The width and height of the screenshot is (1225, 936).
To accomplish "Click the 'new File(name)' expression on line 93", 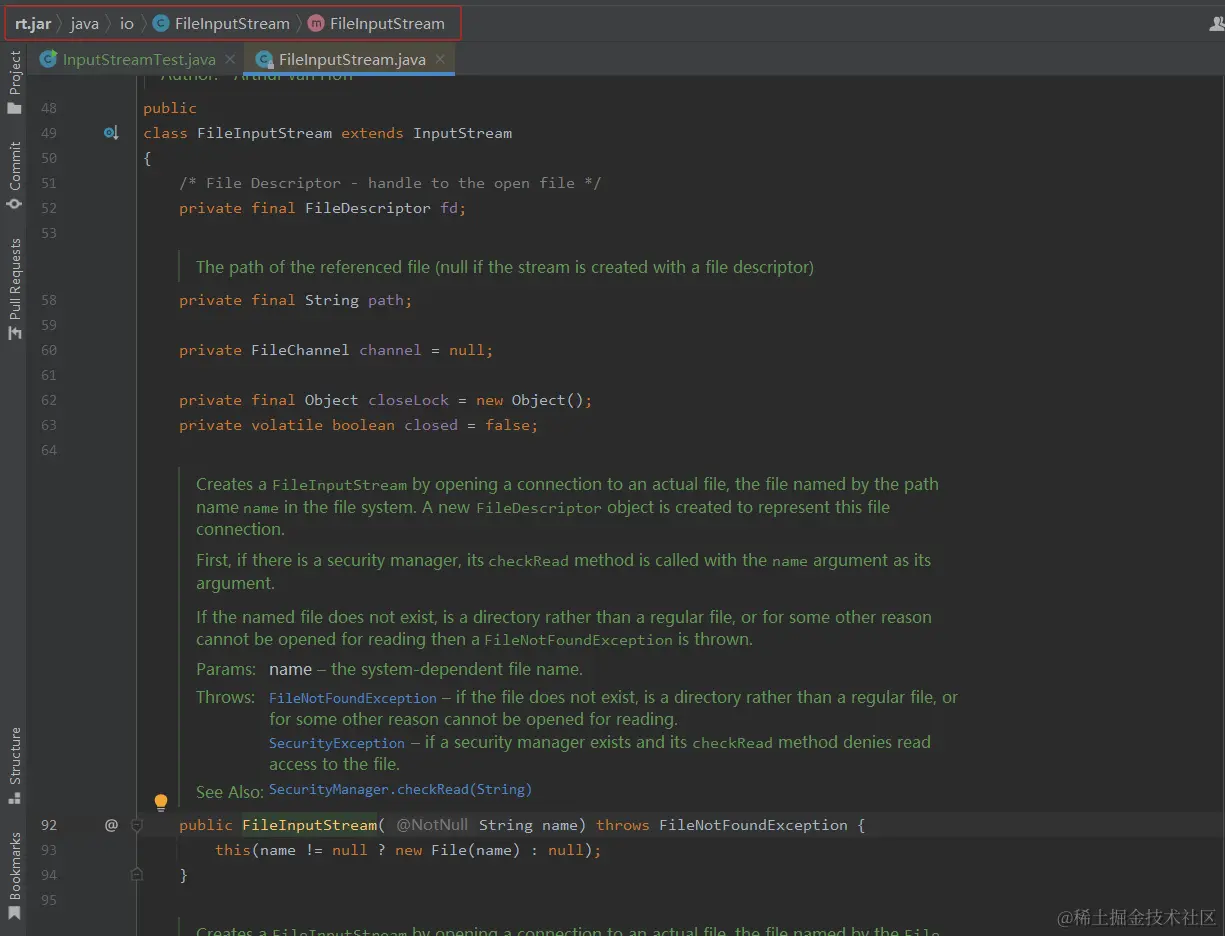I will pos(458,850).
